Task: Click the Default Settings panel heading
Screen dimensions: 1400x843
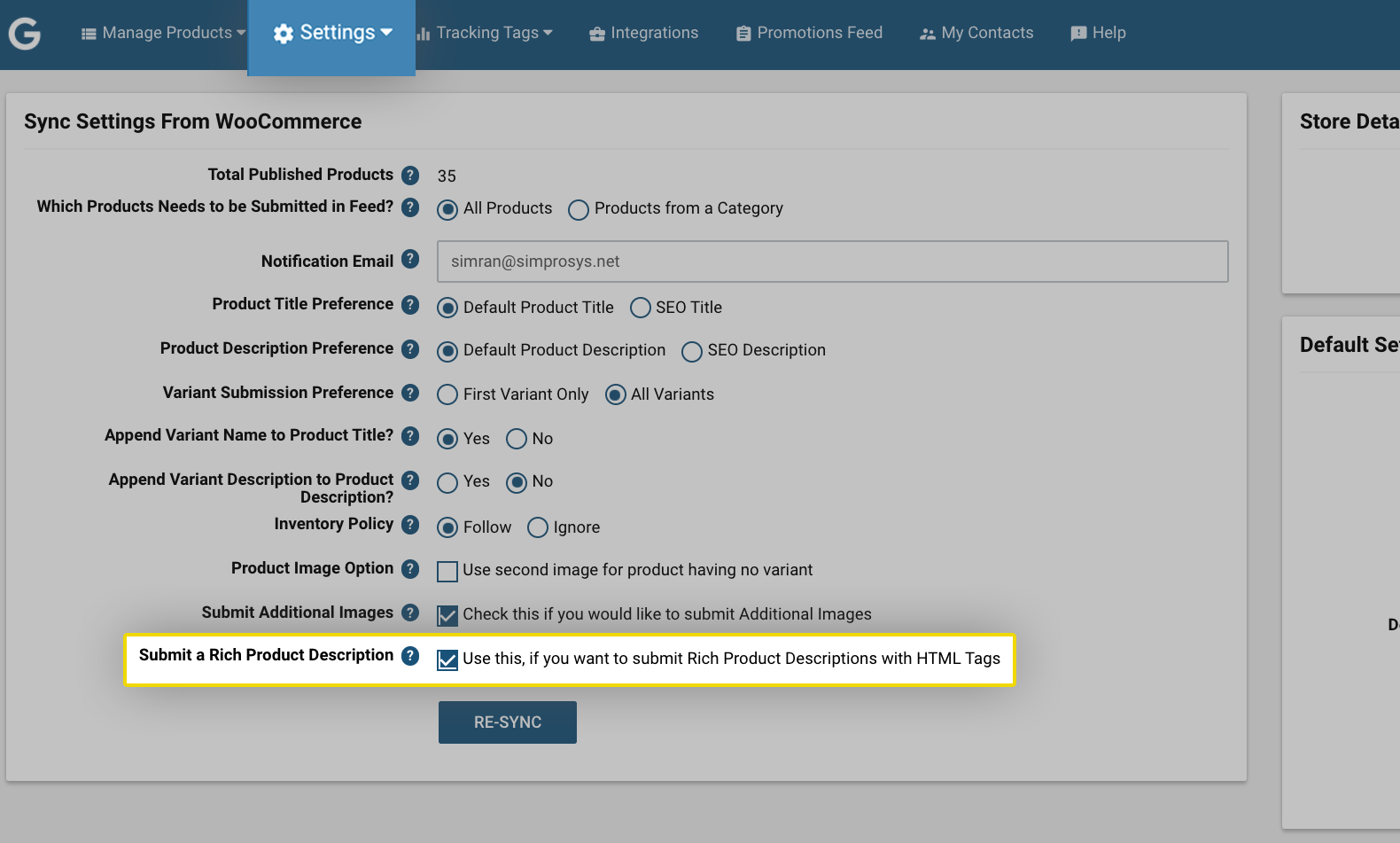Action: tap(1349, 345)
